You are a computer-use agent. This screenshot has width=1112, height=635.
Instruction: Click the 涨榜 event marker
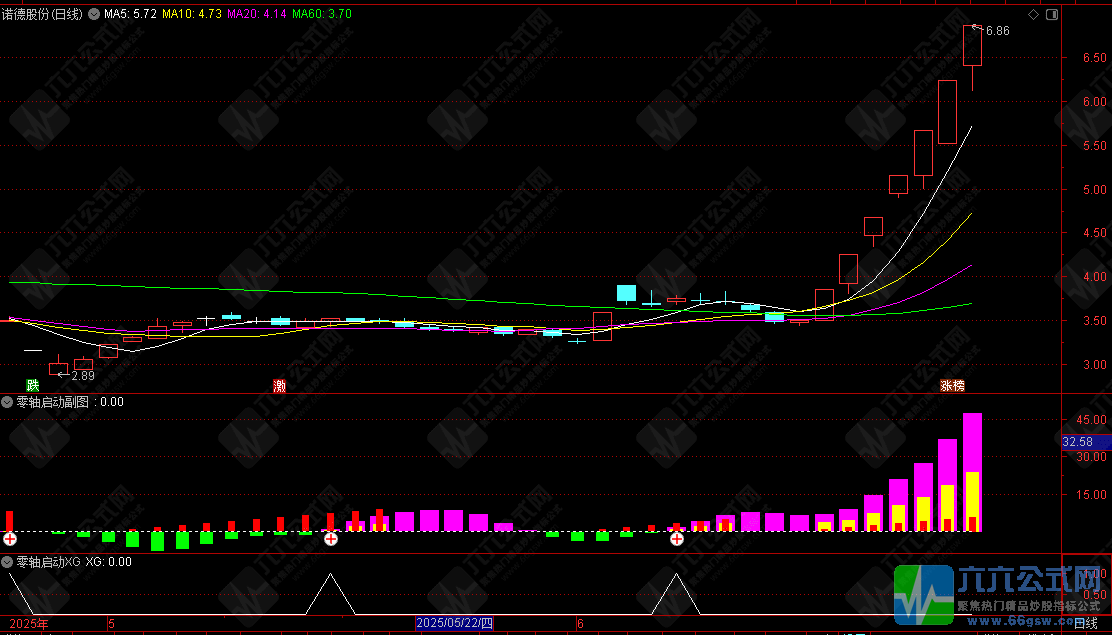click(x=952, y=385)
